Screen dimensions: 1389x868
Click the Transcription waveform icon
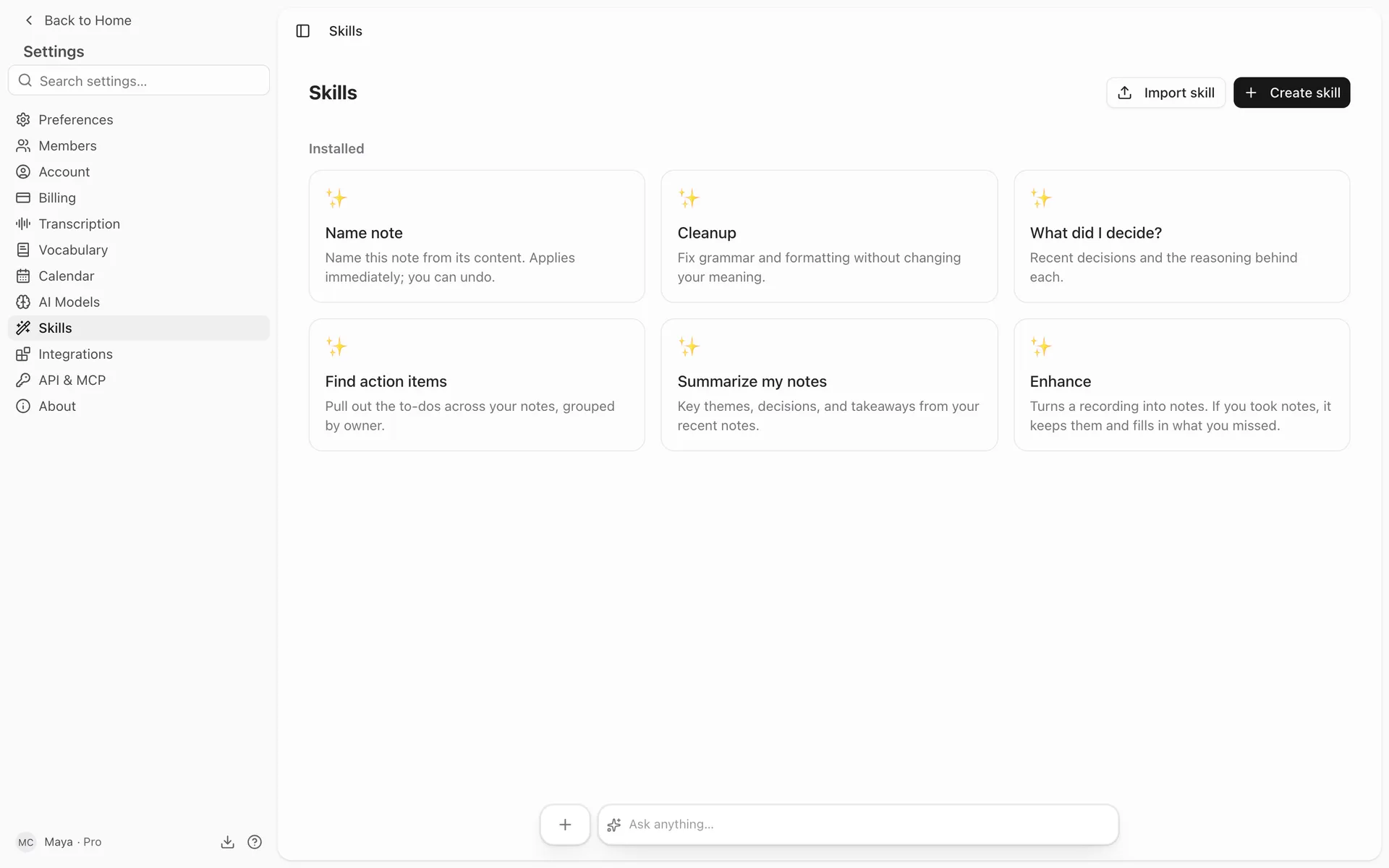click(23, 224)
